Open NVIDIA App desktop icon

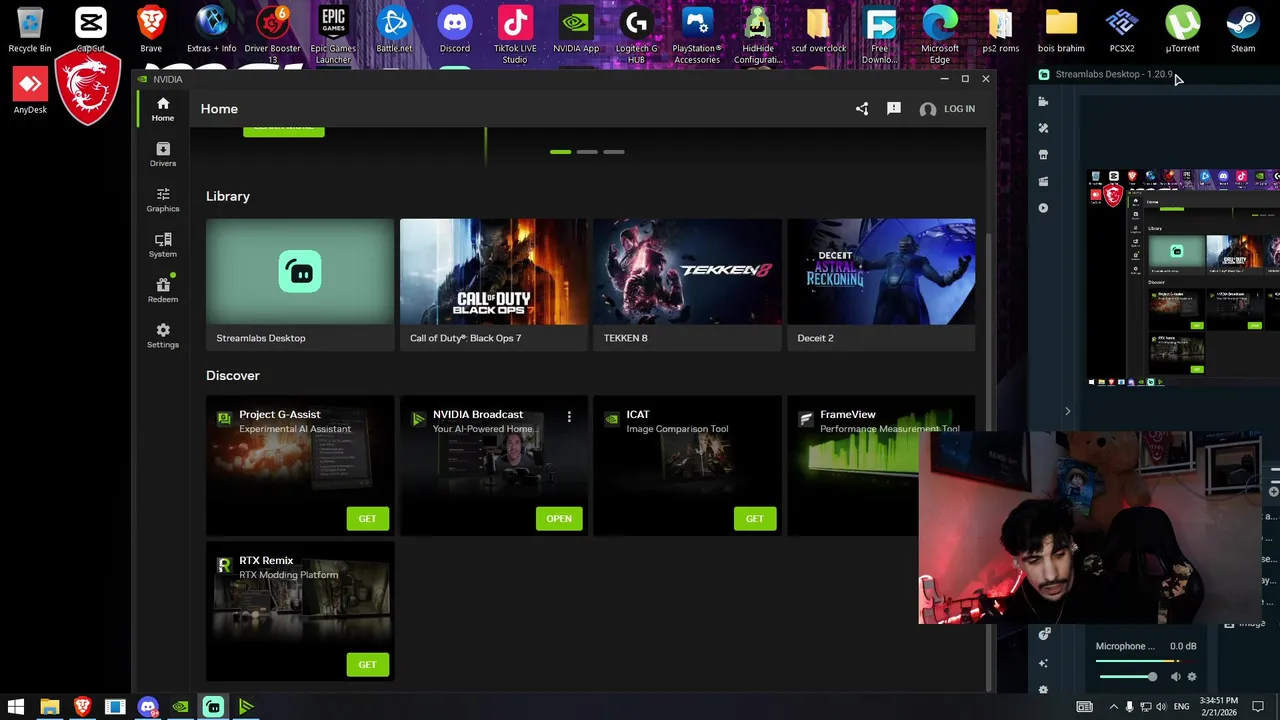coord(576,30)
